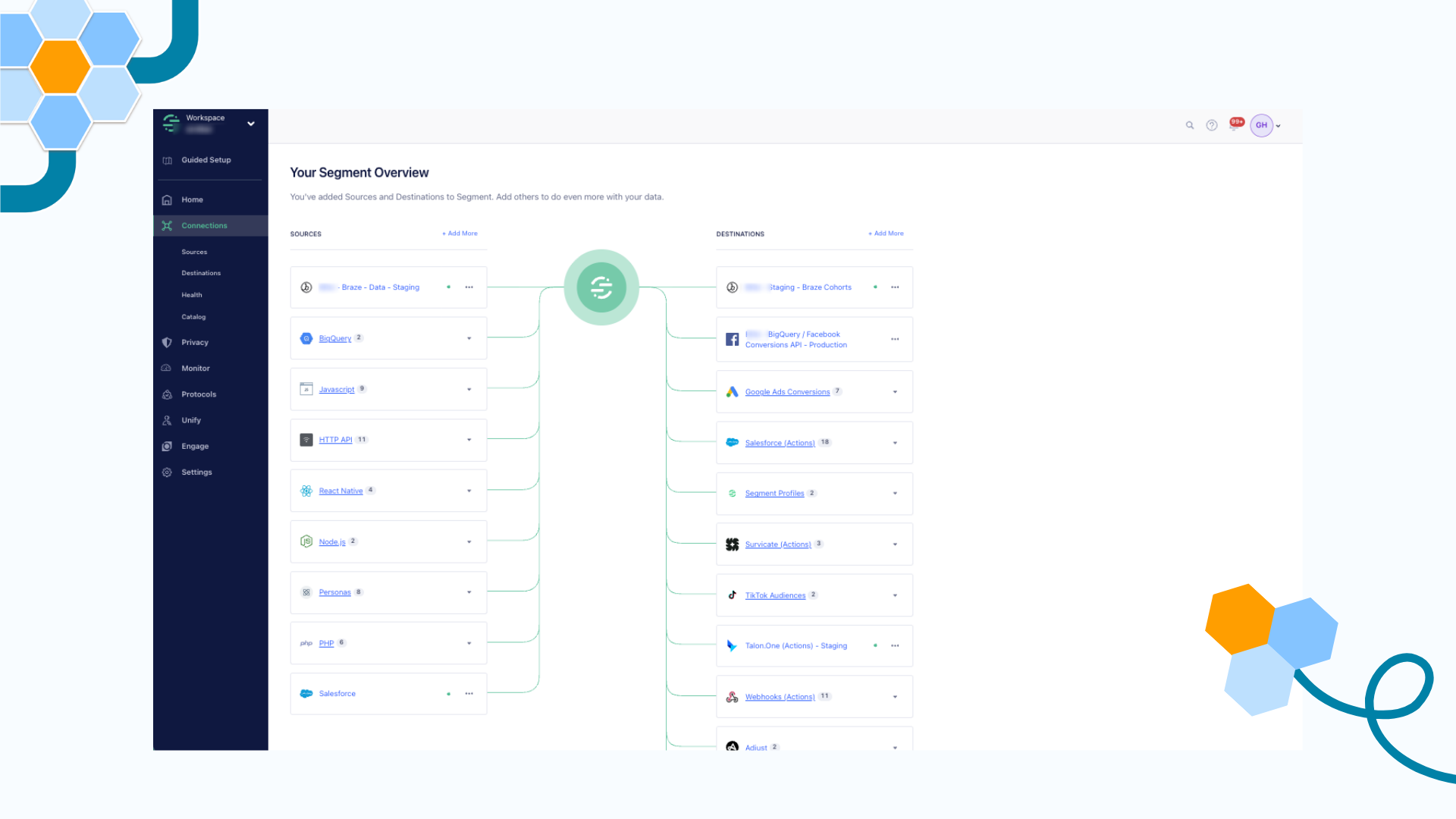Click the Facebook destination icon
The width and height of the screenshot is (1456, 819).
[x=732, y=339]
